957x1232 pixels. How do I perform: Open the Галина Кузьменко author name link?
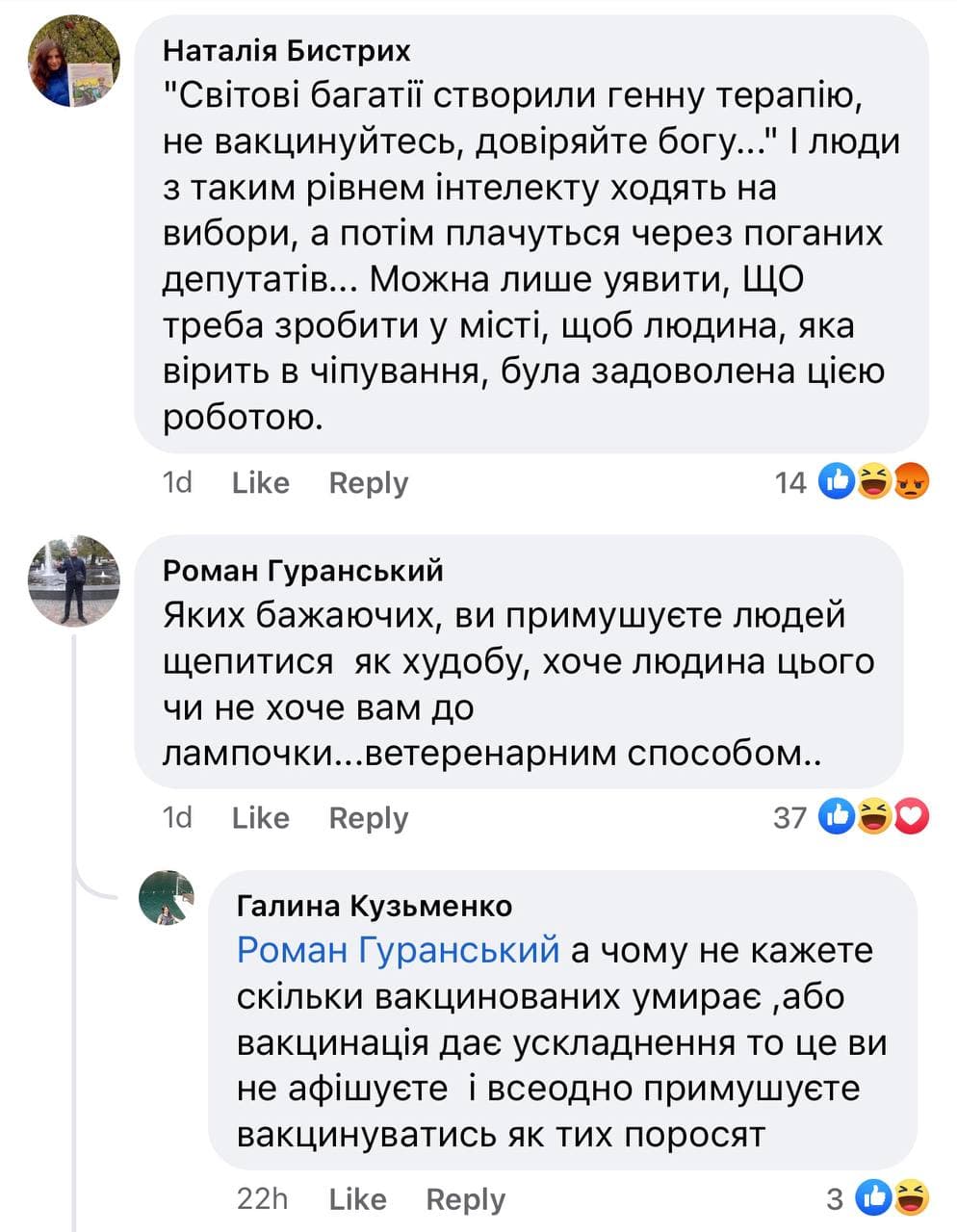point(374,906)
